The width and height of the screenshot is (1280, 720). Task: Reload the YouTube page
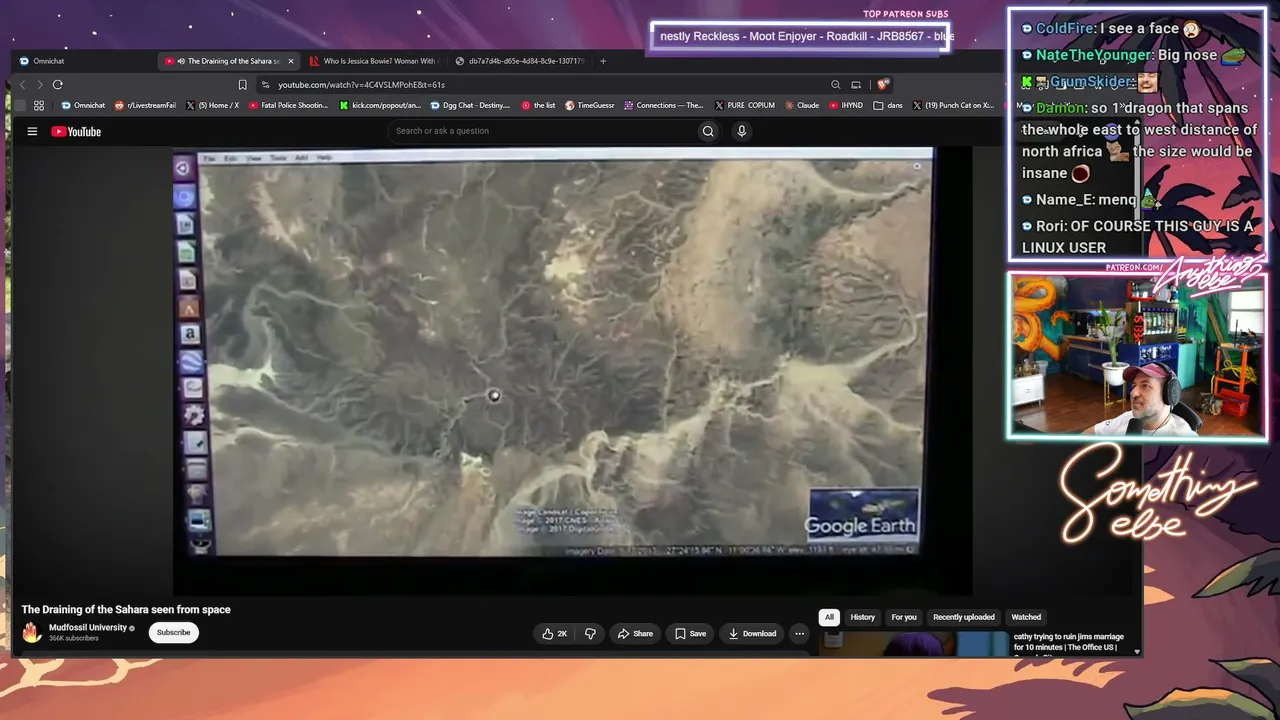pos(58,85)
